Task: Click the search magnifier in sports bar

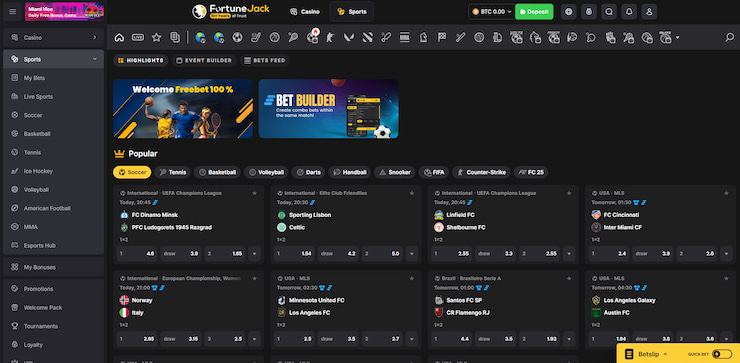Action: click(x=729, y=37)
